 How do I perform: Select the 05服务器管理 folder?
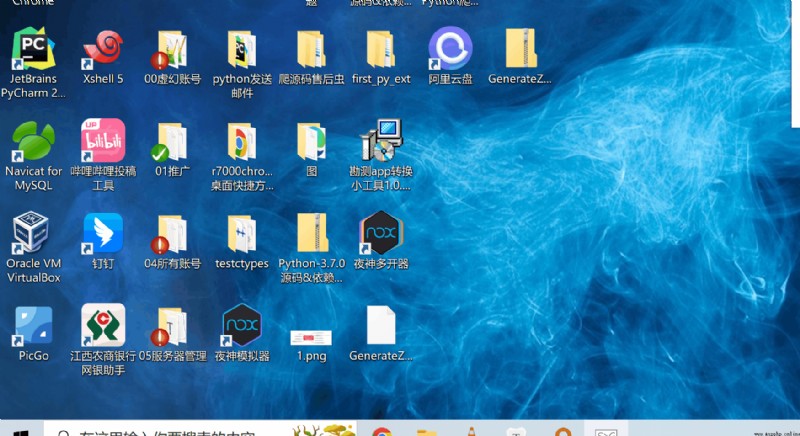(172, 326)
